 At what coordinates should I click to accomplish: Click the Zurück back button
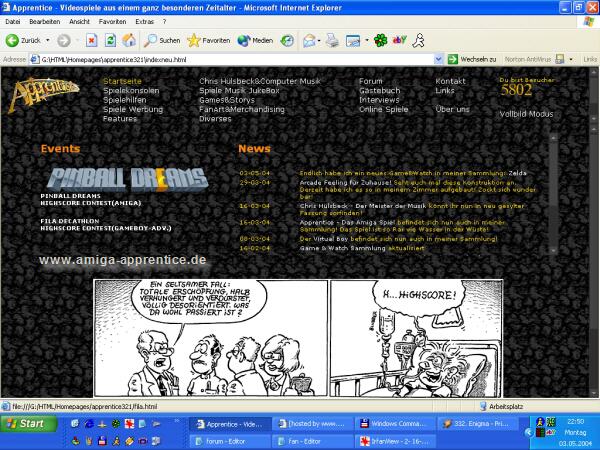(x=23, y=40)
